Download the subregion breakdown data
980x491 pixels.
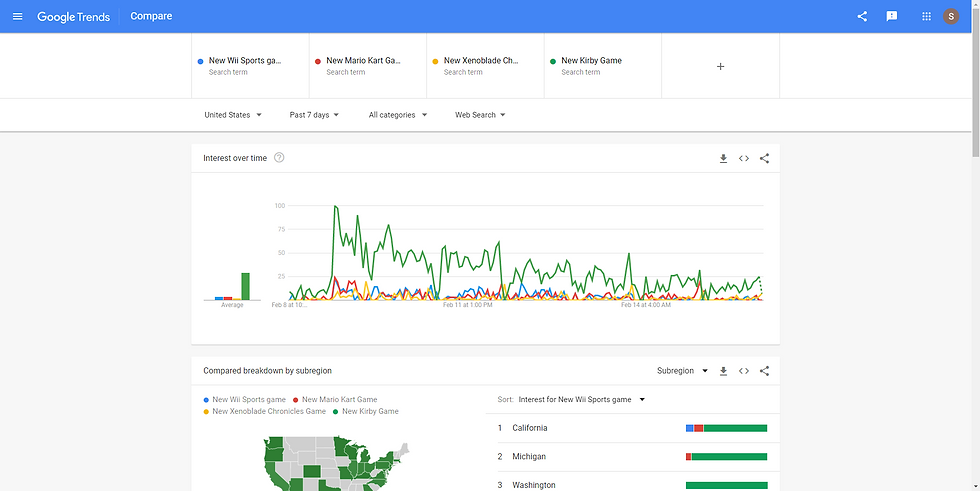[723, 371]
